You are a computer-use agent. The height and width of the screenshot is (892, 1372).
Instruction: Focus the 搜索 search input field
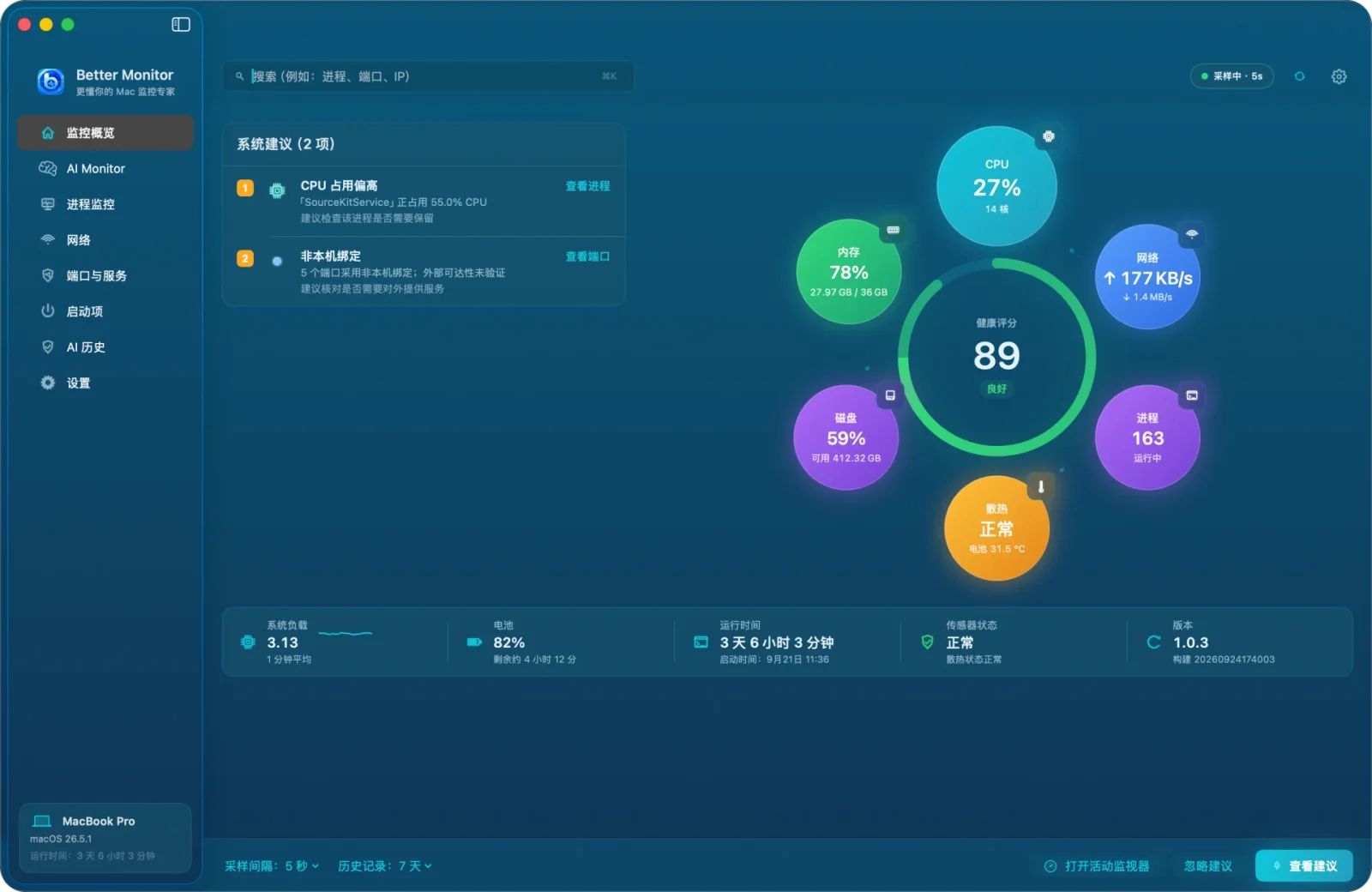(428, 76)
